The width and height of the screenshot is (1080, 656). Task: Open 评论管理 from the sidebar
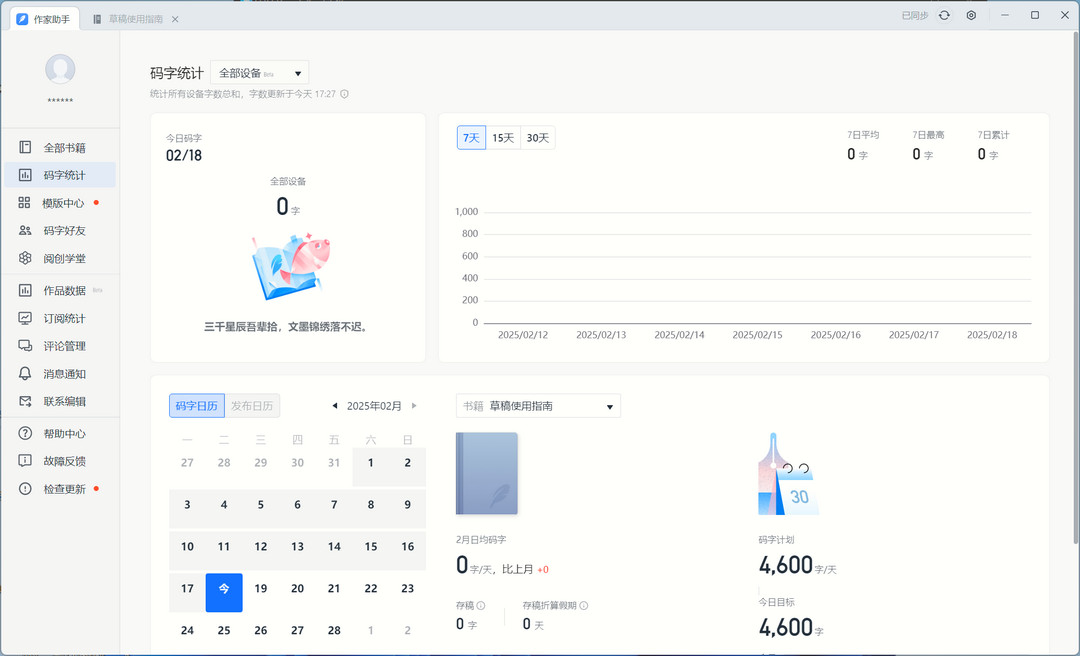[x=60, y=346]
